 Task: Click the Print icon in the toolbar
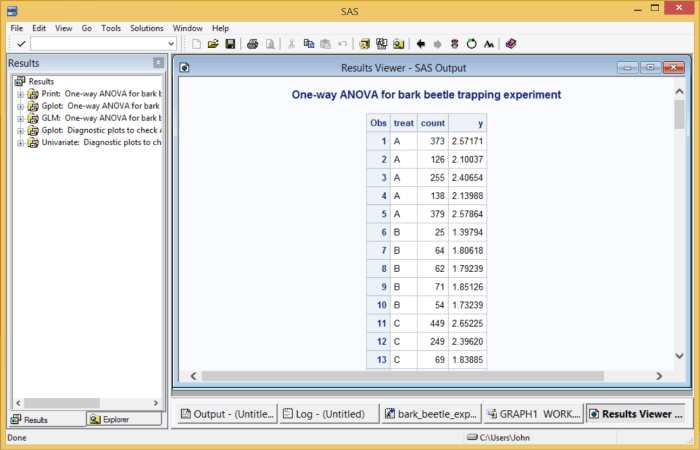click(x=253, y=44)
